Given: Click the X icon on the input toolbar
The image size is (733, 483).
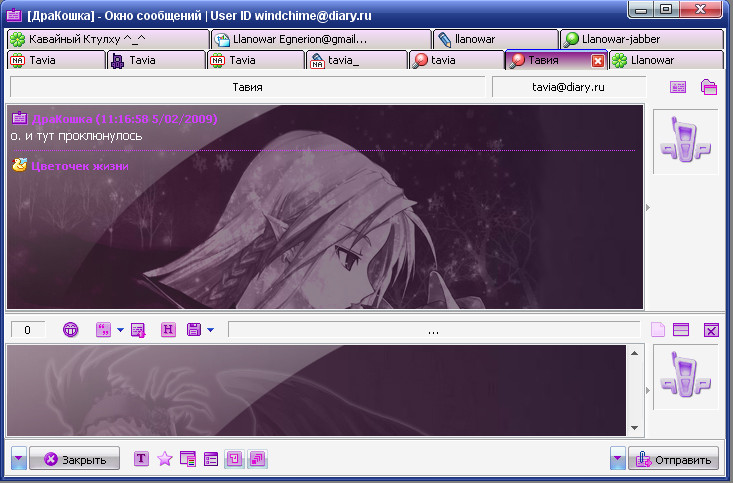Looking at the screenshot, I should tap(711, 330).
